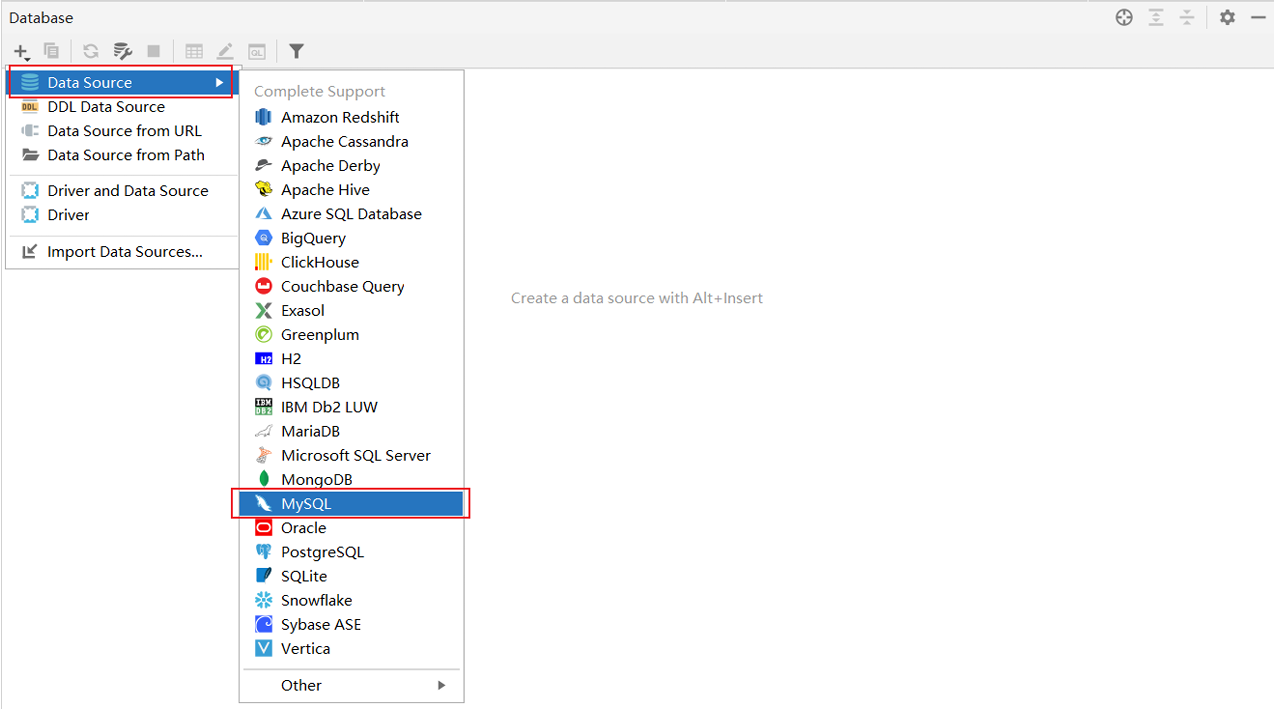The image size is (1274, 709).
Task: Click the Scroll from Editor target icon
Action: [1124, 18]
